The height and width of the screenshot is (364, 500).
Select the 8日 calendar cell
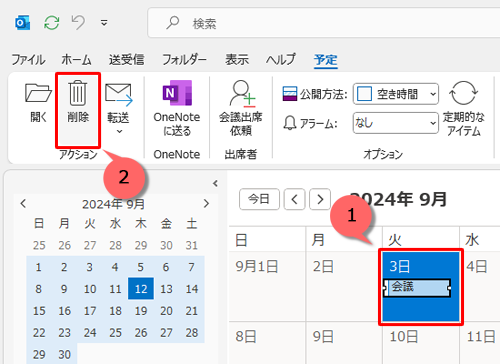[x=267, y=343]
